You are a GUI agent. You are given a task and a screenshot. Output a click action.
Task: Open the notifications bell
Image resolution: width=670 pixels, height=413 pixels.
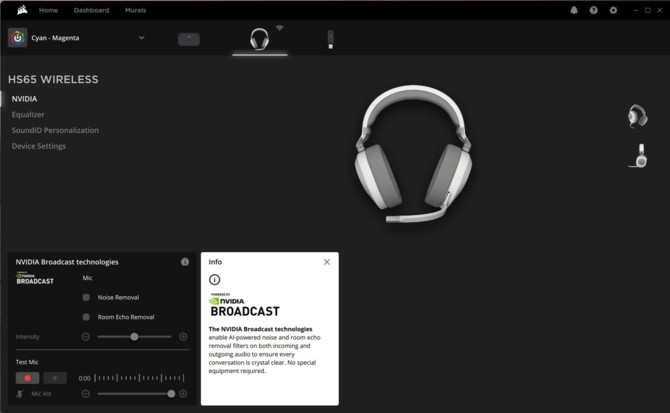coord(574,10)
